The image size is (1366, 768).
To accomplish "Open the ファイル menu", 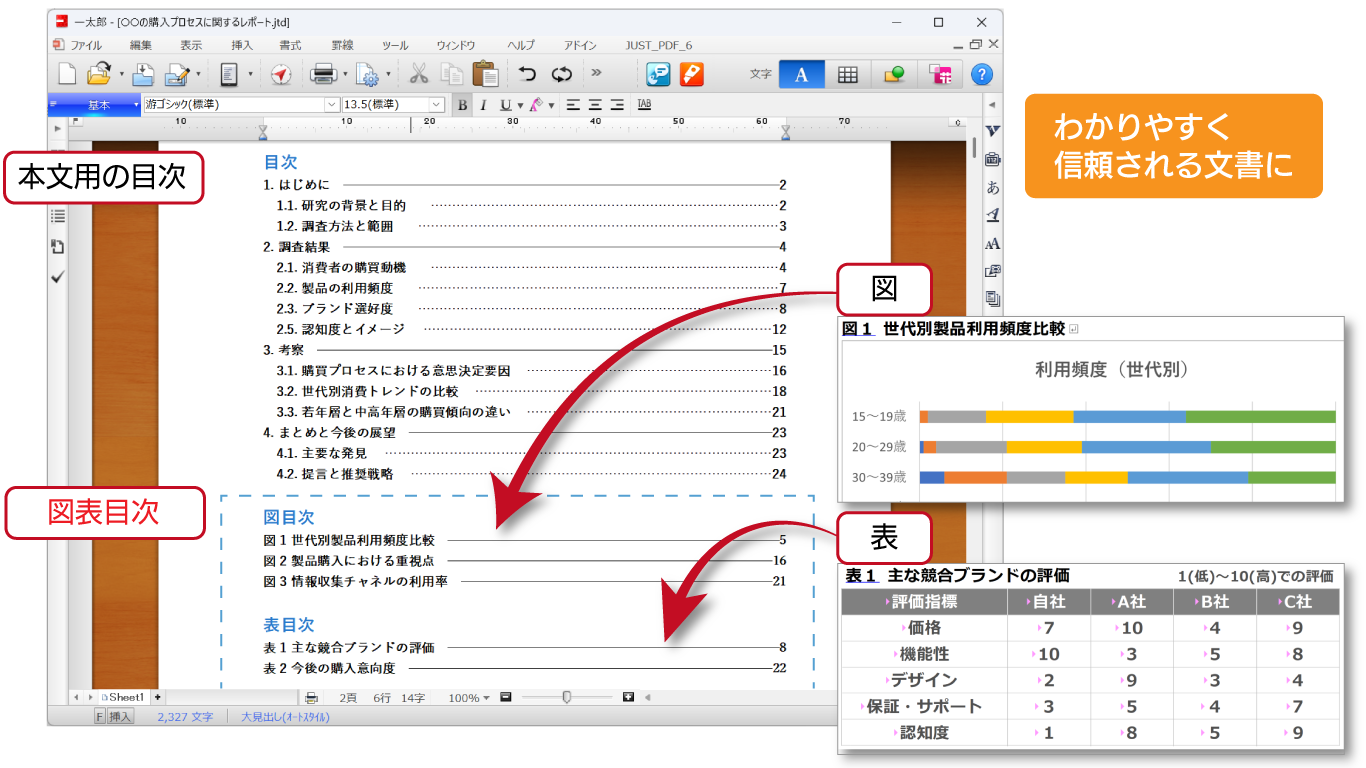I will click(85, 45).
